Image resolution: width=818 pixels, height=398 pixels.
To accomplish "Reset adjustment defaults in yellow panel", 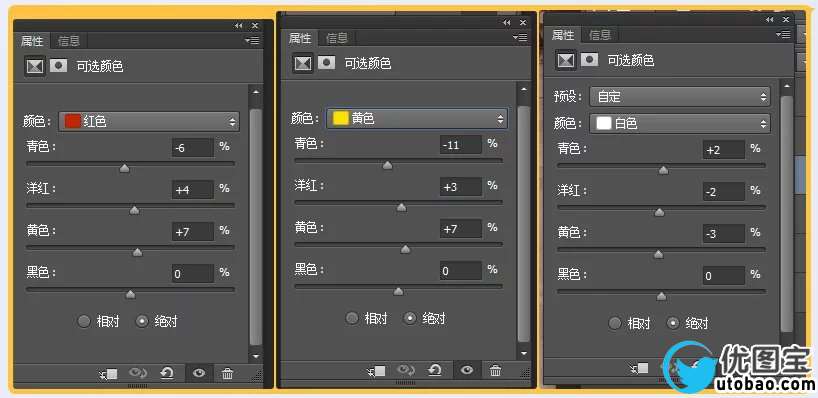I will (435, 371).
